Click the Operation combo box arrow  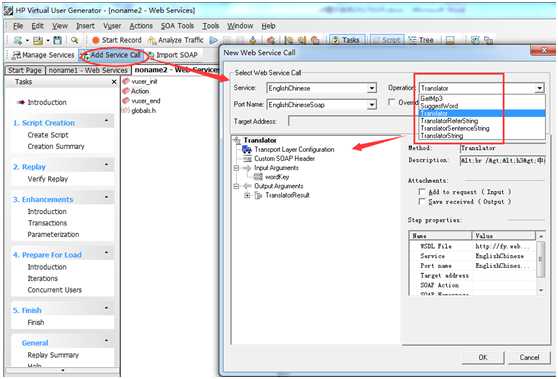pos(540,88)
